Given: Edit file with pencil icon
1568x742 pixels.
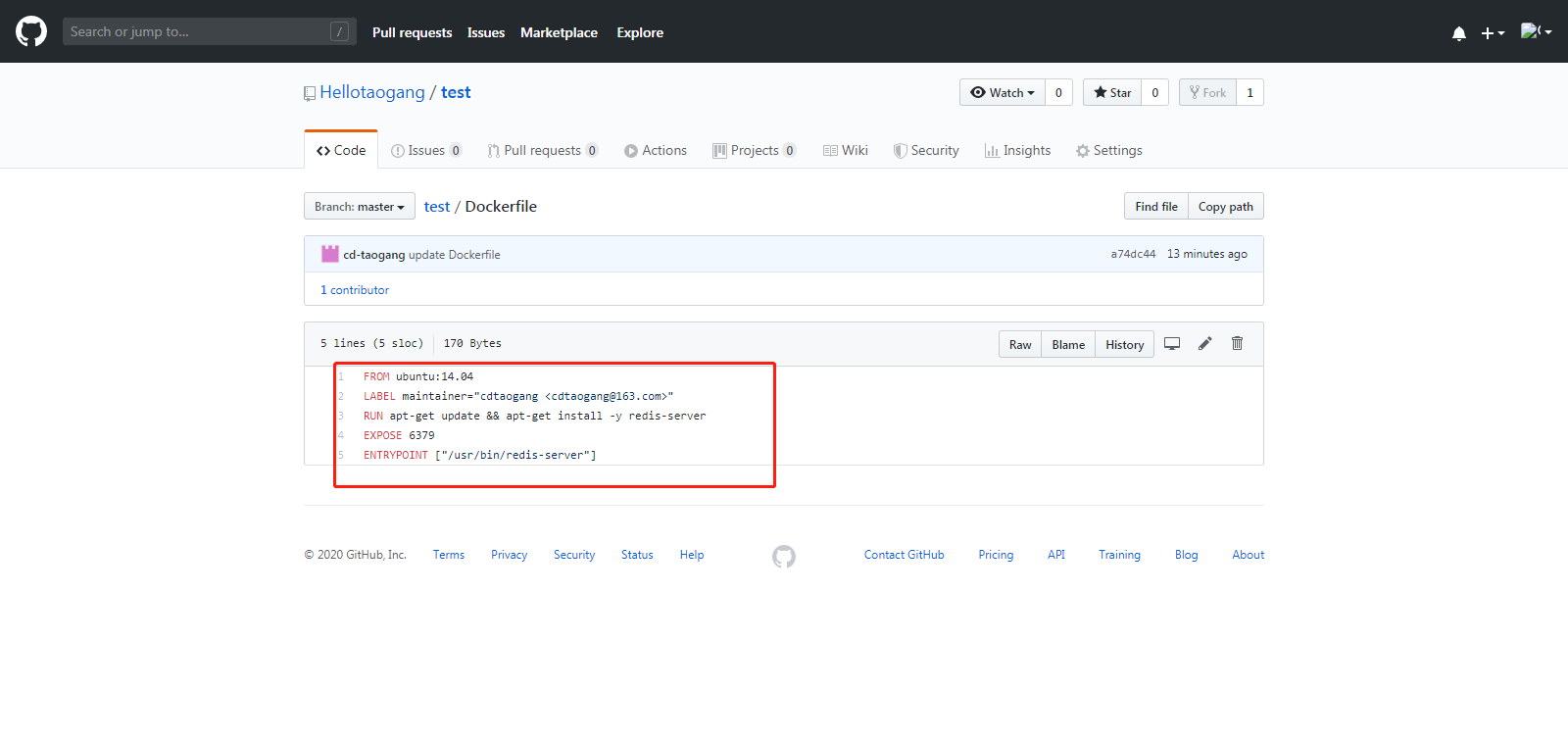Looking at the screenshot, I should click(1205, 343).
